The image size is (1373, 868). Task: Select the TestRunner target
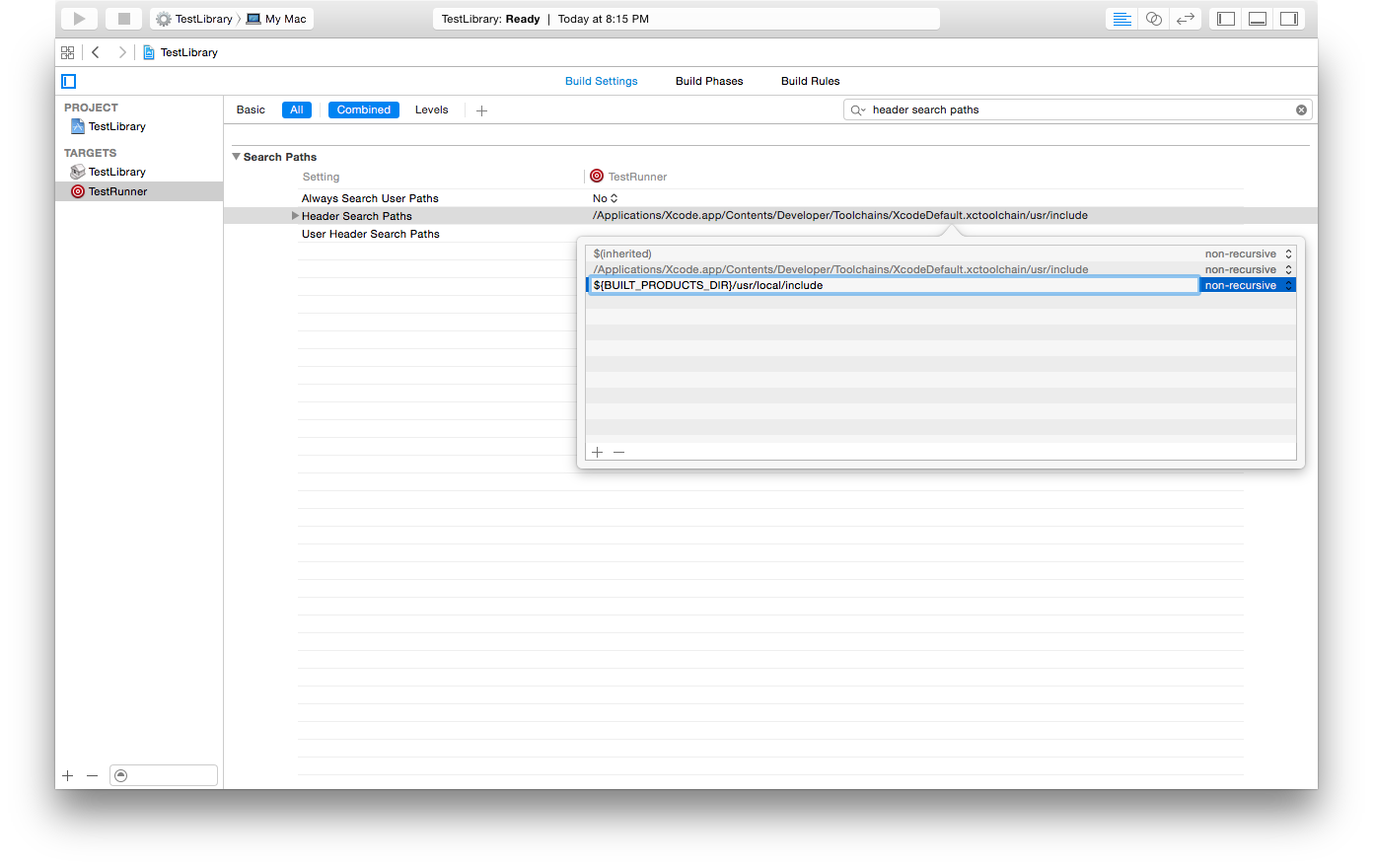pos(139,191)
